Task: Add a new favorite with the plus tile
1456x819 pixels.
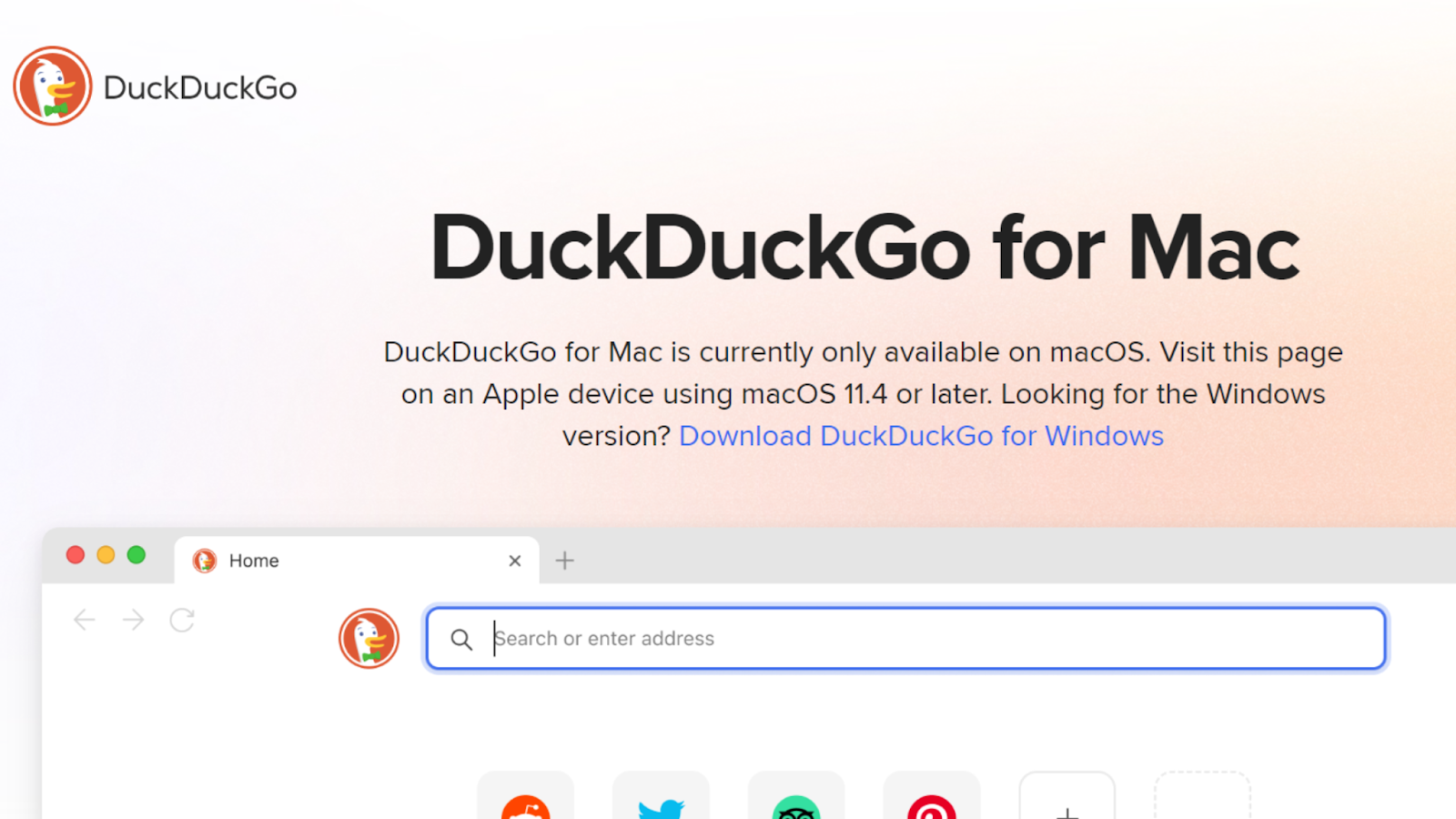Action: [1067, 795]
